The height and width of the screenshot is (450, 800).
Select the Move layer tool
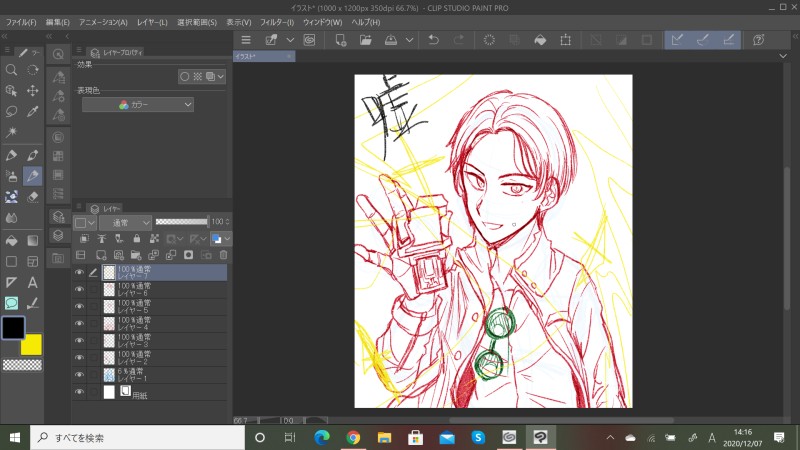[x=33, y=91]
